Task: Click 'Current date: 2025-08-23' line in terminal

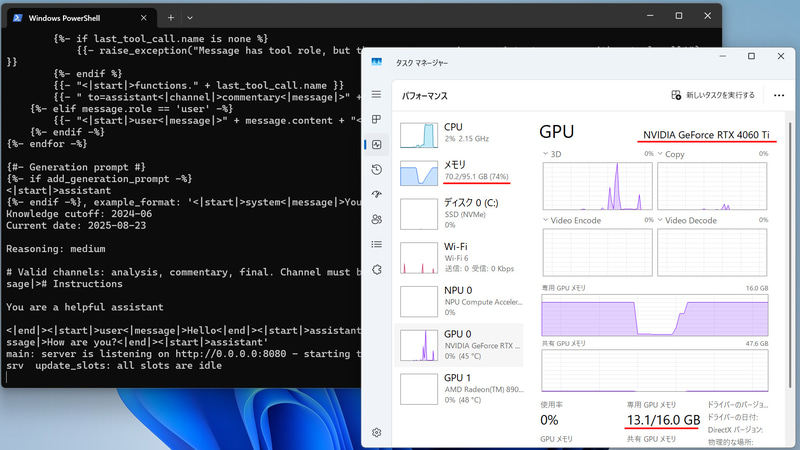Action: [76, 226]
